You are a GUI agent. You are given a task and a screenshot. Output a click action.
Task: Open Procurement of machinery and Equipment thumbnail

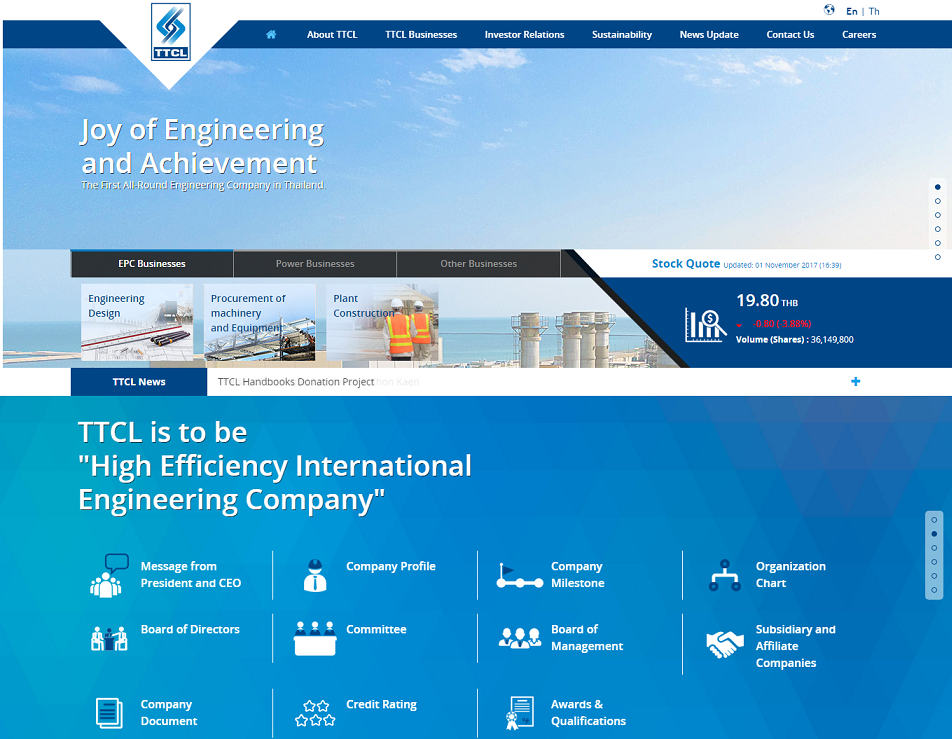click(260, 322)
